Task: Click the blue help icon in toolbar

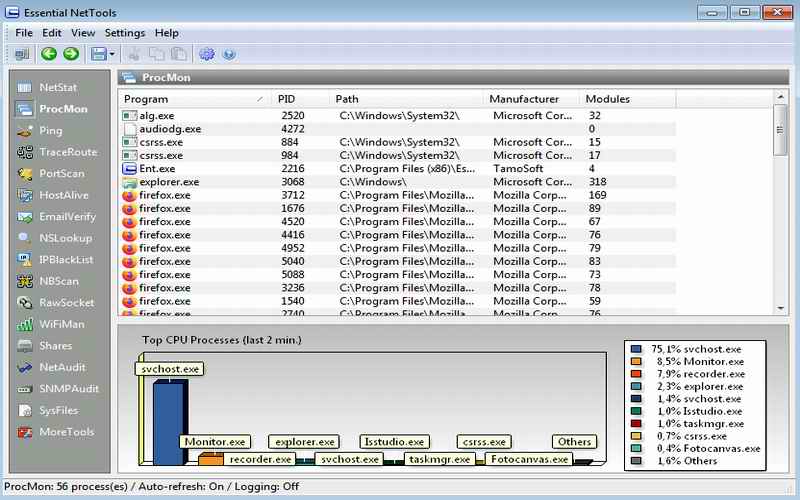Action: point(228,54)
